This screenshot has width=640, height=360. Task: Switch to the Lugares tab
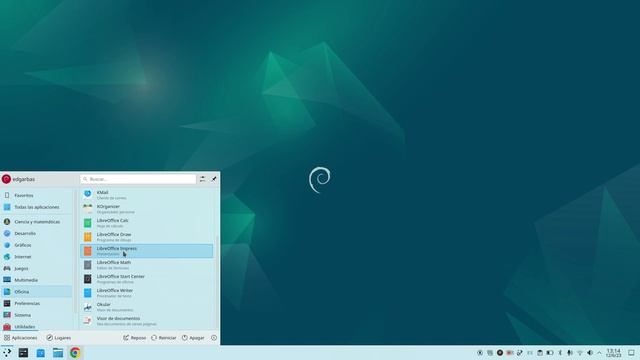click(x=59, y=338)
